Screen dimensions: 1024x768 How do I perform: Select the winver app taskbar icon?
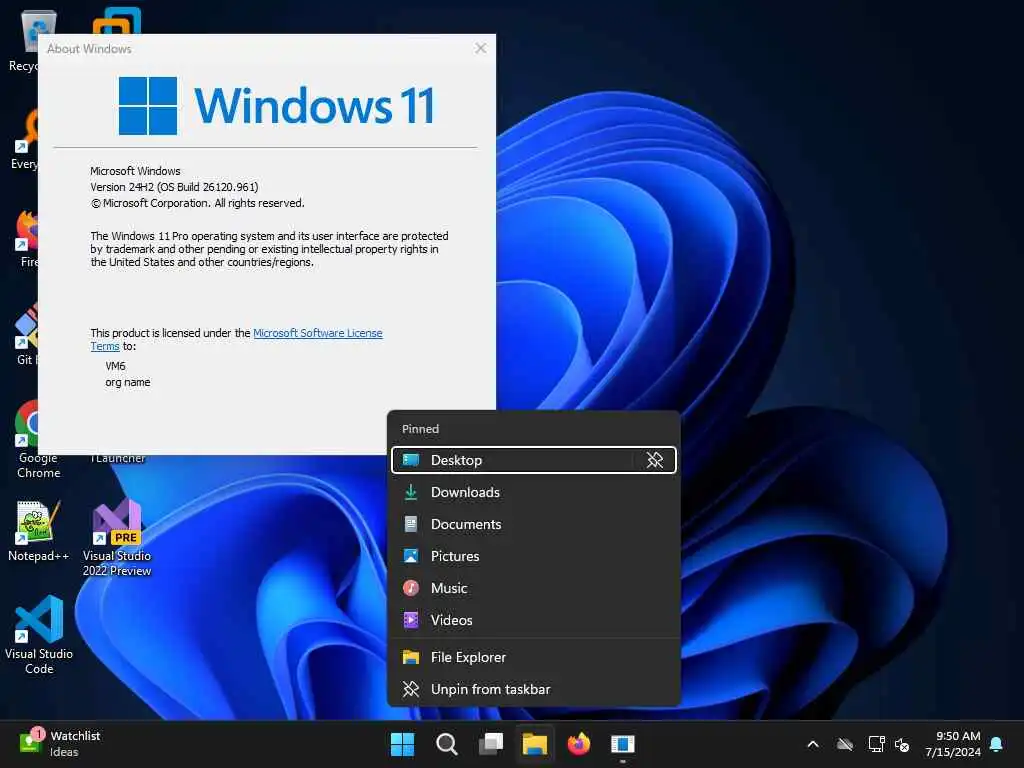click(622, 744)
